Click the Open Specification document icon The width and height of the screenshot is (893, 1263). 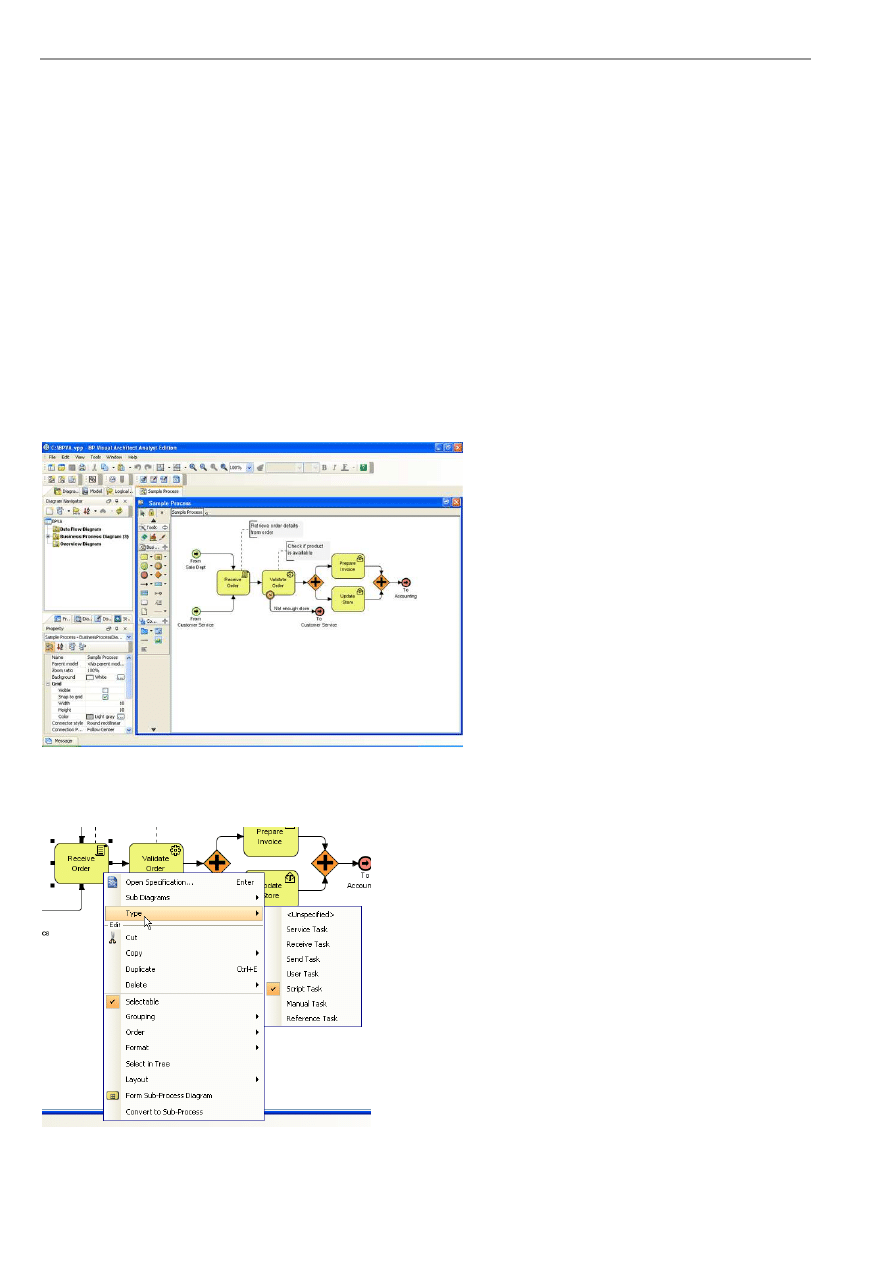pyautogui.click(x=113, y=882)
